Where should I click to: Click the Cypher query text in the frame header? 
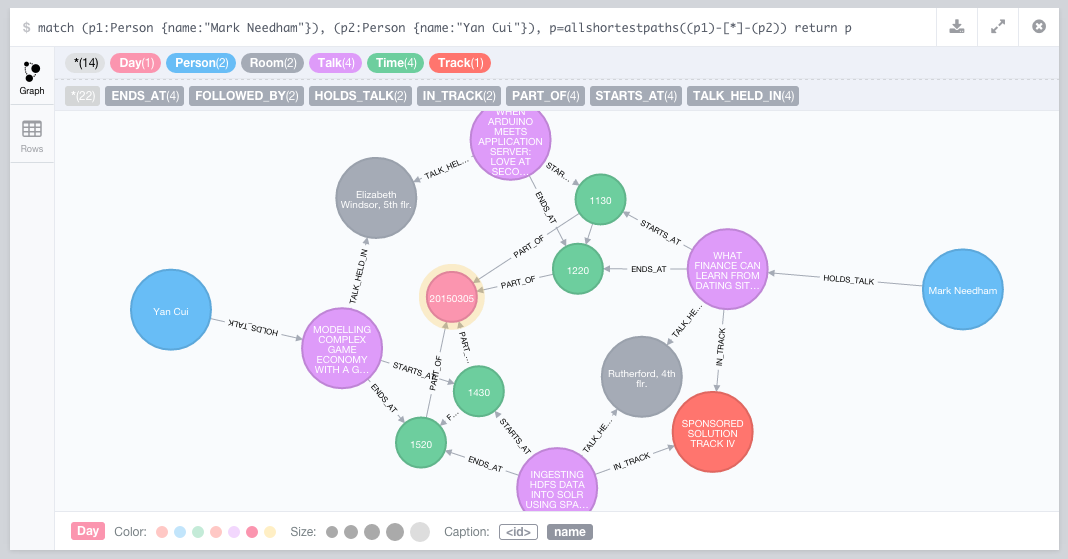coord(444,28)
